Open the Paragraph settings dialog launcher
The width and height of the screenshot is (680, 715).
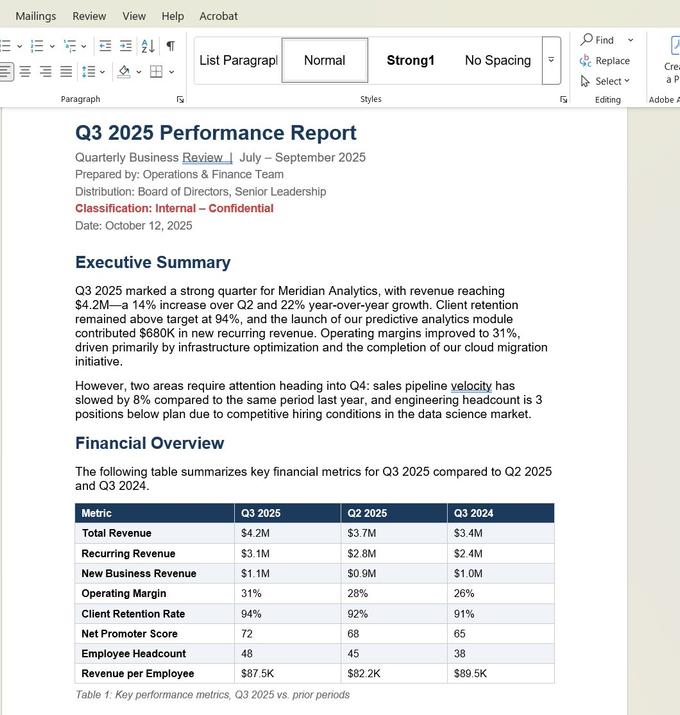point(180,99)
